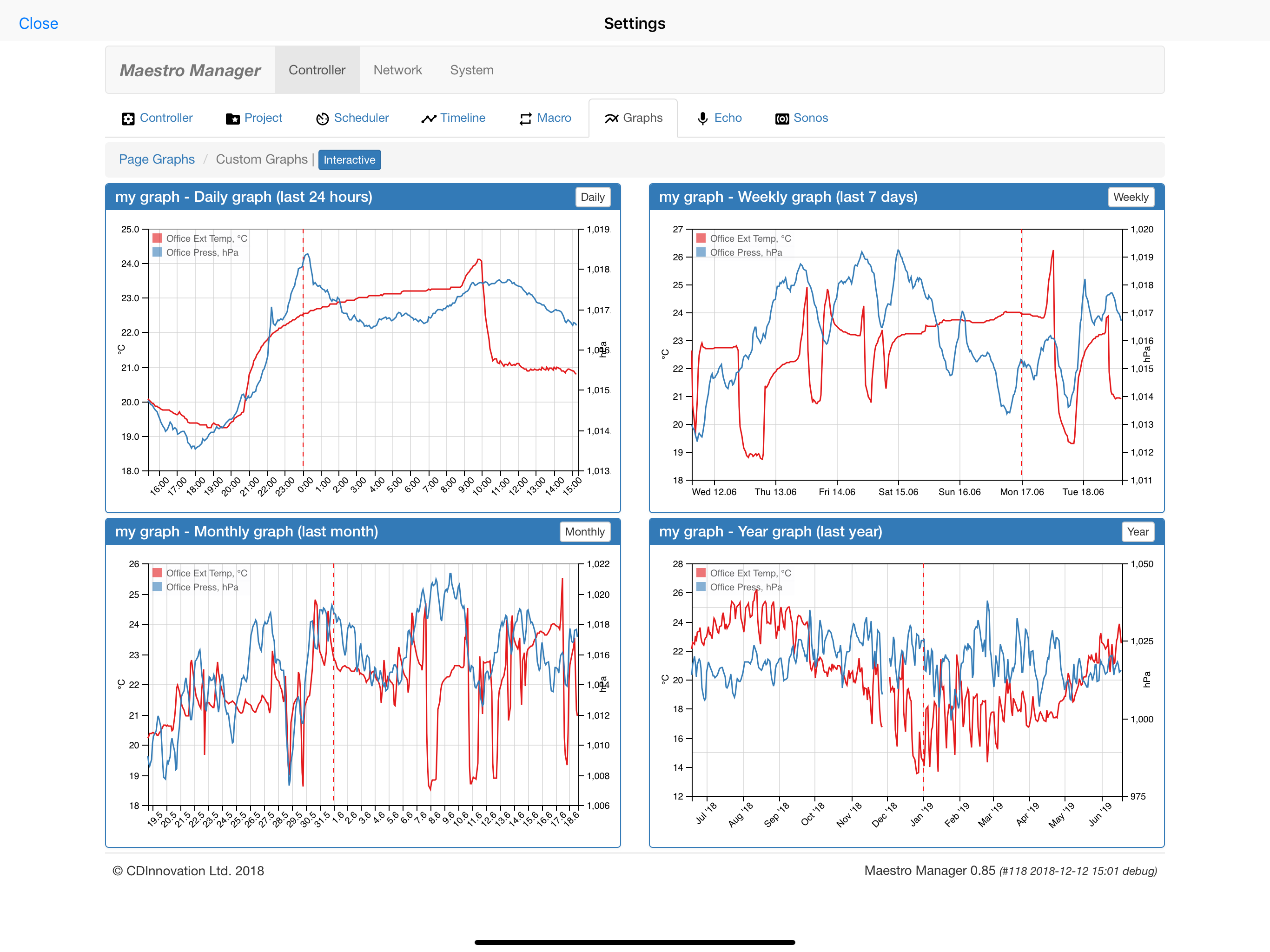Screen dimensions: 1270x952
Task: Click the Timeline chart-line icon
Action: click(x=429, y=118)
